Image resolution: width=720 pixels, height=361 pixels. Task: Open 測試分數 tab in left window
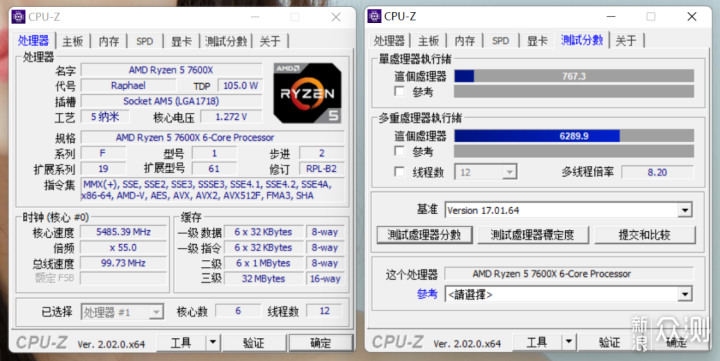pos(226,41)
